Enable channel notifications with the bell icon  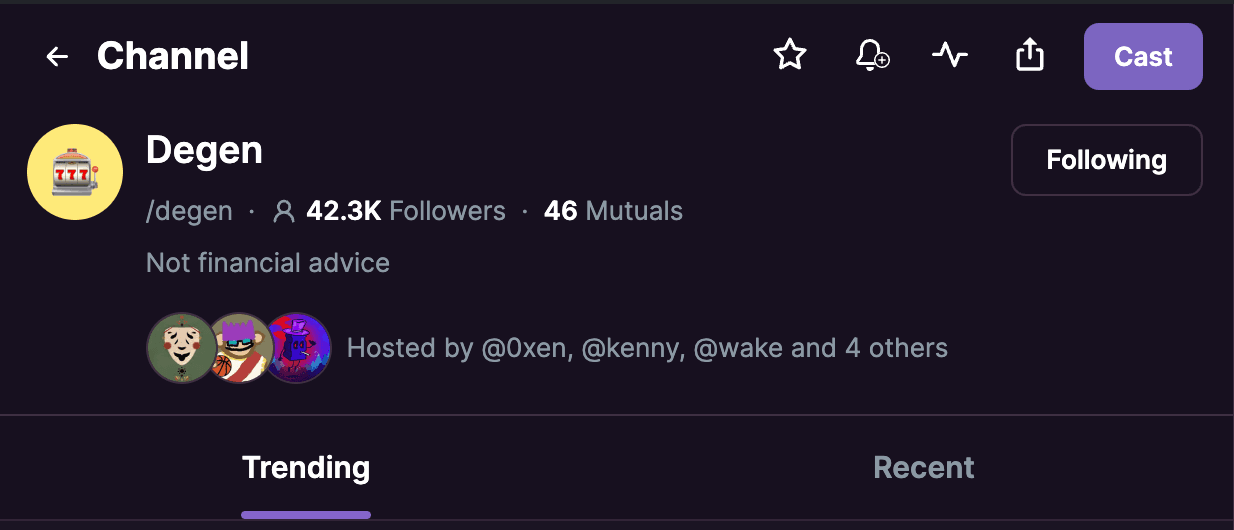[x=872, y=55]
